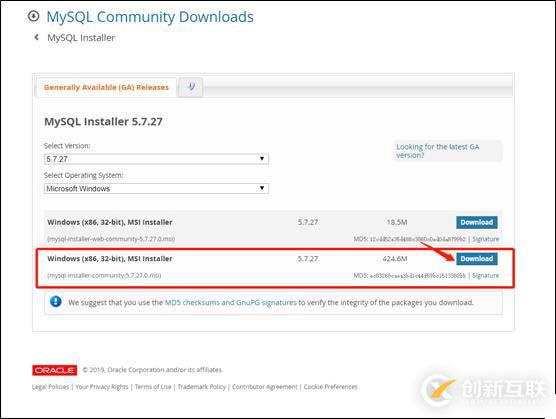The width and height of the screenshot is (556, 419).
Task: Click file name mysql-installer-community-5.7.27.0.msi
Action: point(104,275)
